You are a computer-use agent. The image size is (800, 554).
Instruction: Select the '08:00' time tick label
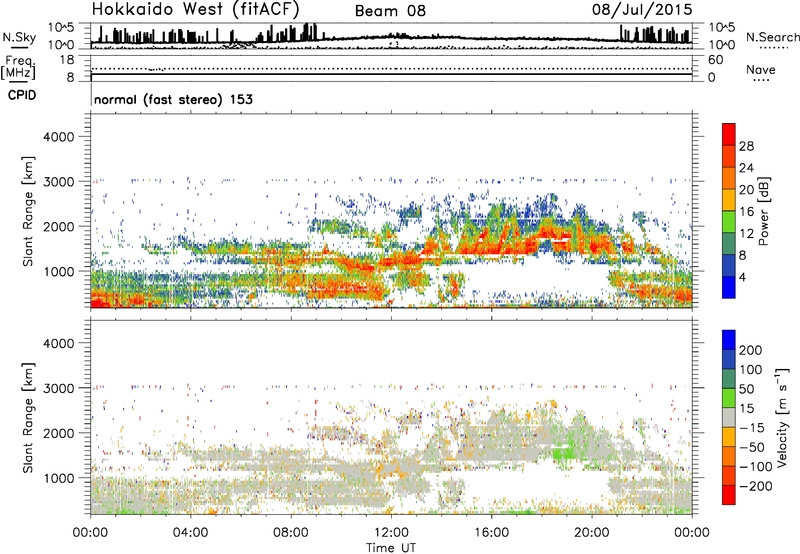[x=290, y=533]
